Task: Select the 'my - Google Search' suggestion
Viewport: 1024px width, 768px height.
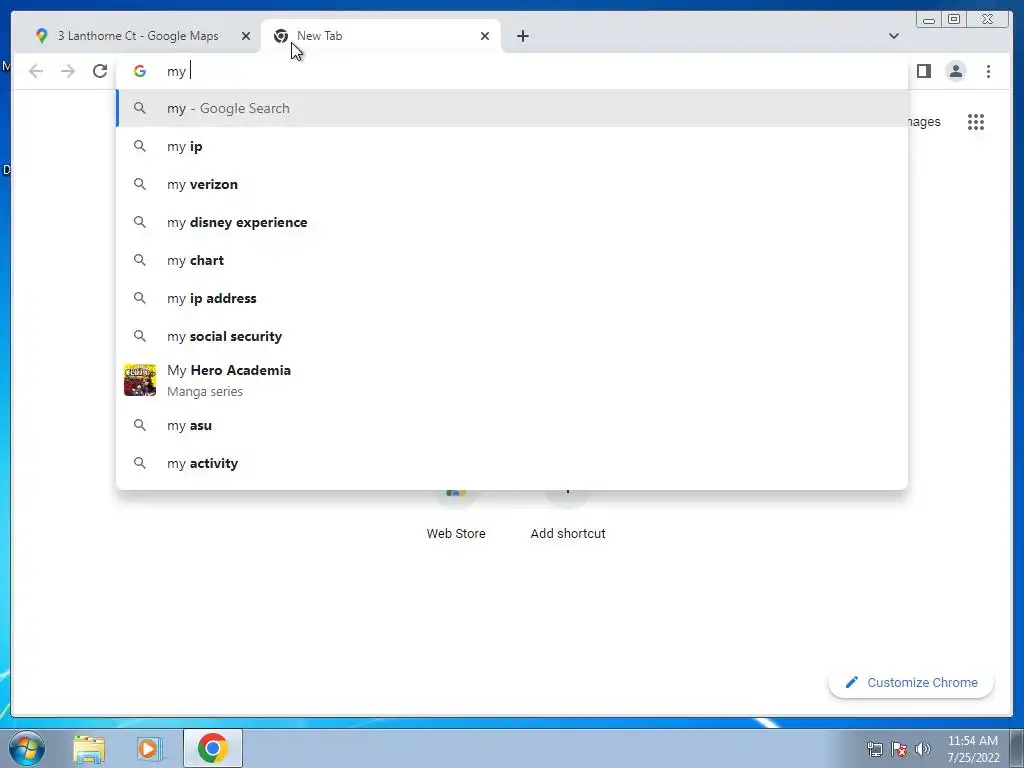Action: click(512, 108)
